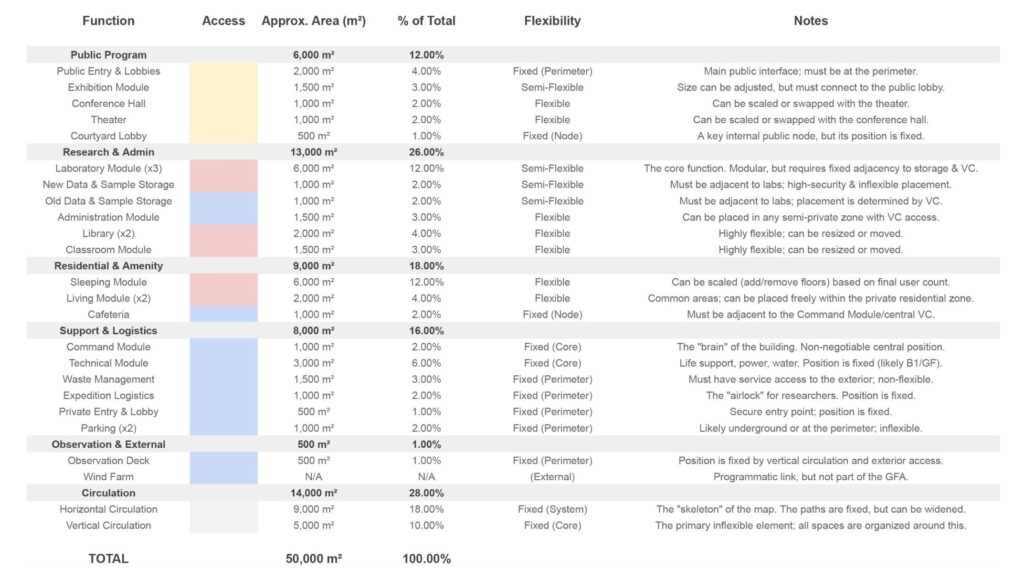
Task: Click the pink access swatch beside Laboratory Module
Action: pyautogui.click(x=223, y=169)
